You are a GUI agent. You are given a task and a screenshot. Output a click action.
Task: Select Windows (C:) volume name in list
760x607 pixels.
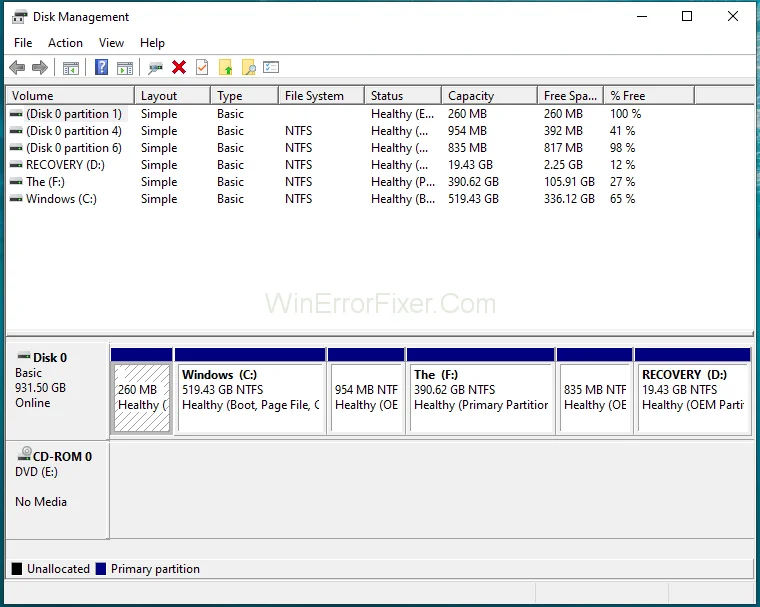(62, 199)
